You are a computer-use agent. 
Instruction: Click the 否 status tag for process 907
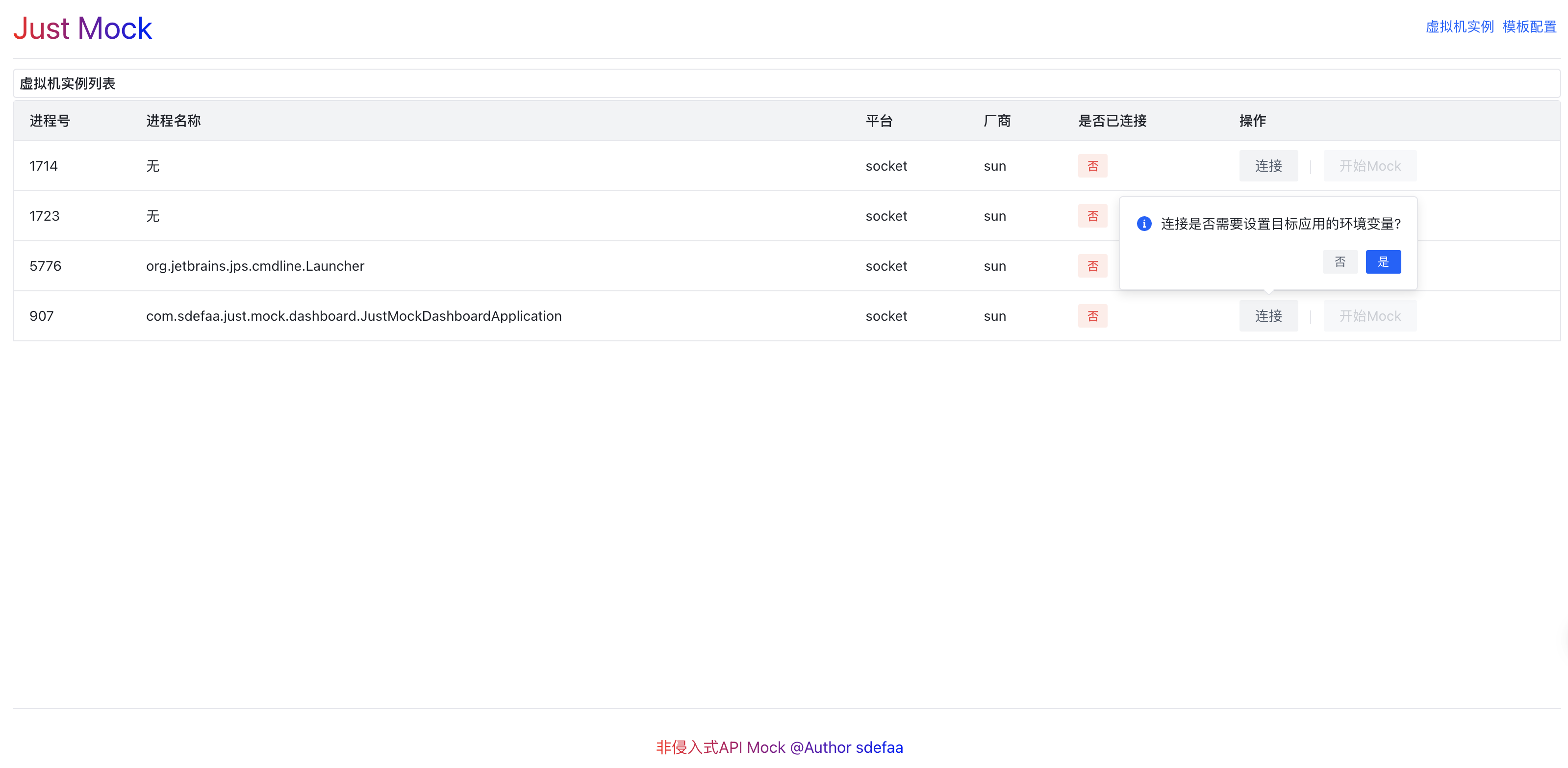coord(1092,315)
